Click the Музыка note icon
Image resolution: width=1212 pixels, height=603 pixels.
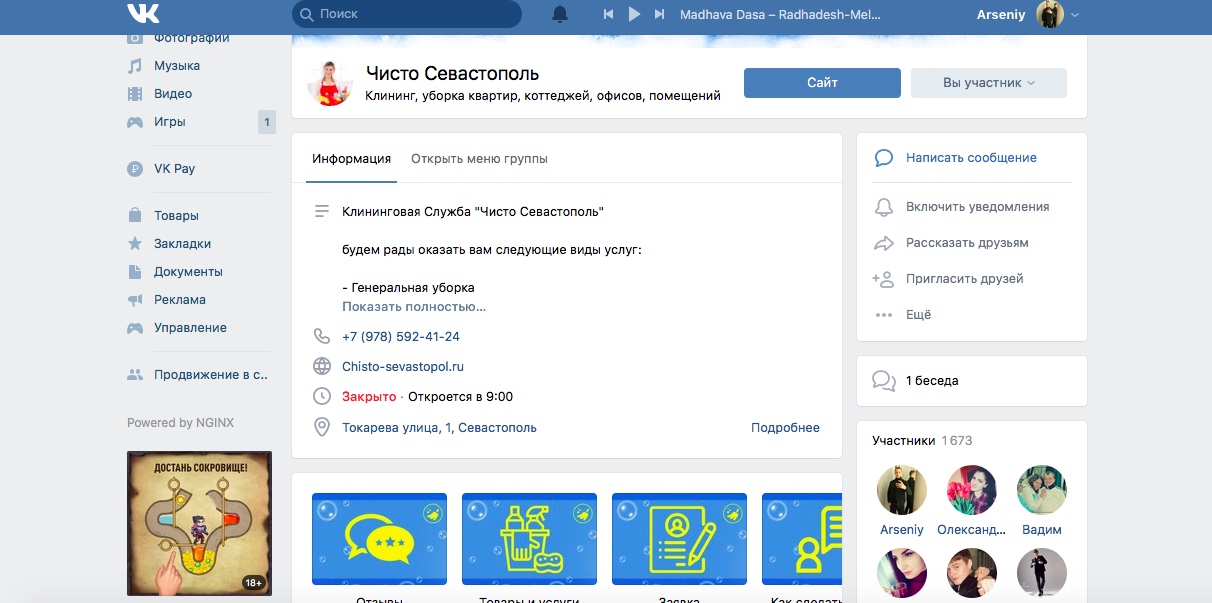(x=135, y=66)
